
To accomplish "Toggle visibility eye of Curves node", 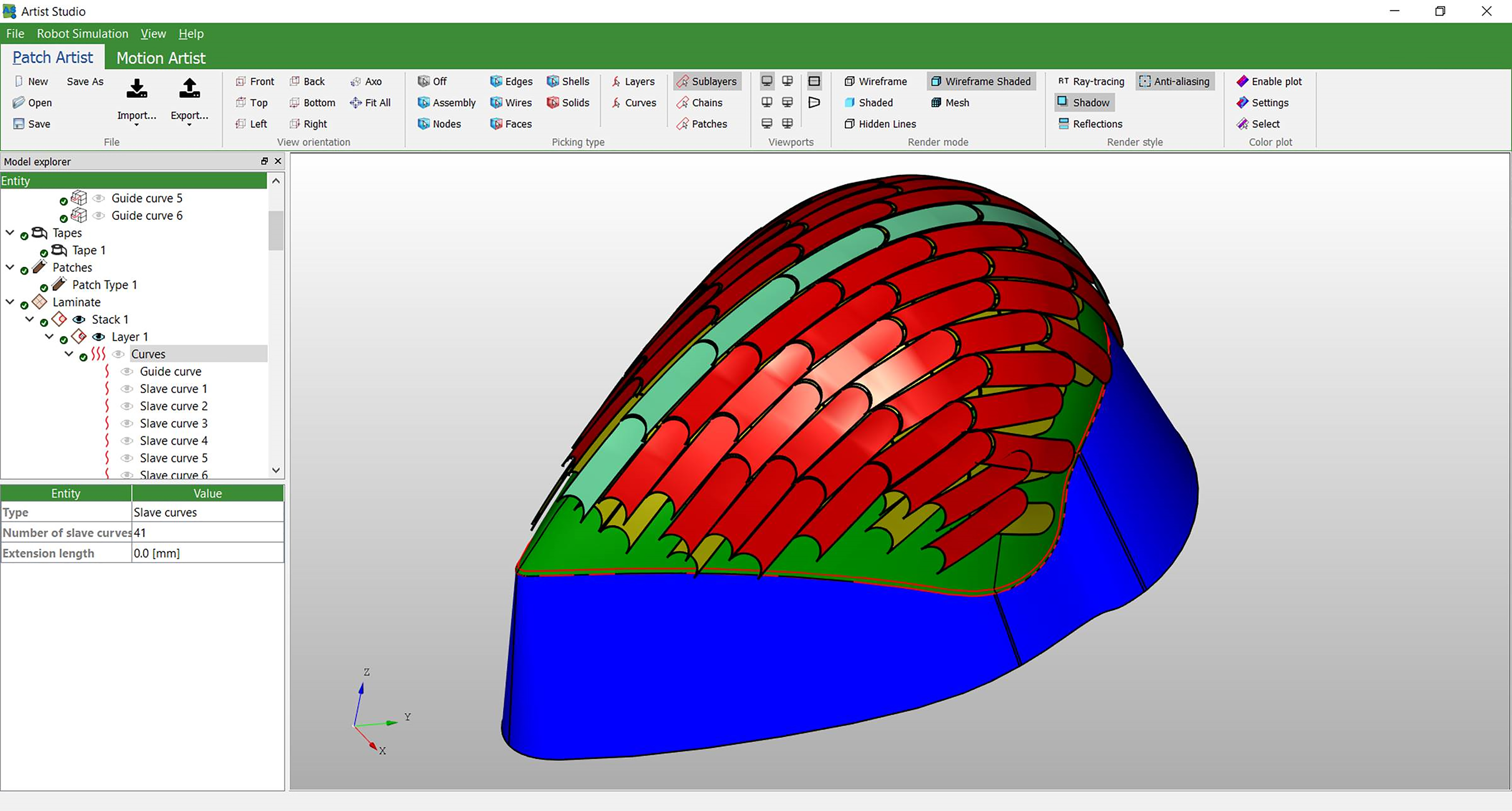I will [x=118, y=354].
